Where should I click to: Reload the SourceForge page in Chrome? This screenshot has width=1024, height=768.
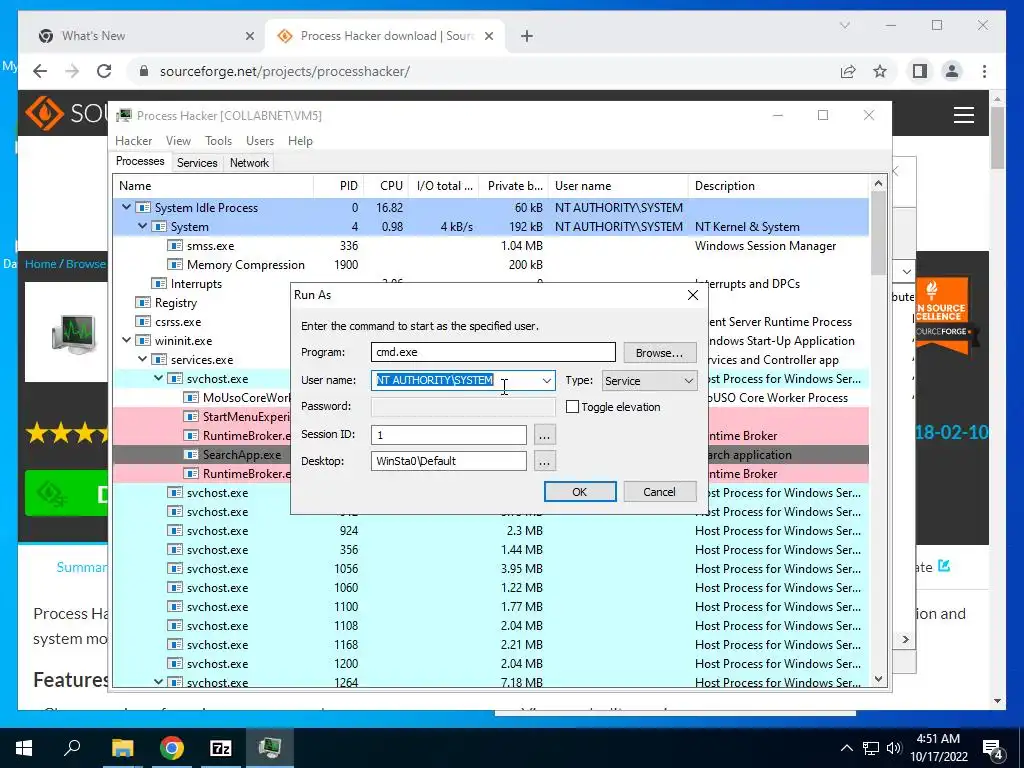(x=104, y=71)
